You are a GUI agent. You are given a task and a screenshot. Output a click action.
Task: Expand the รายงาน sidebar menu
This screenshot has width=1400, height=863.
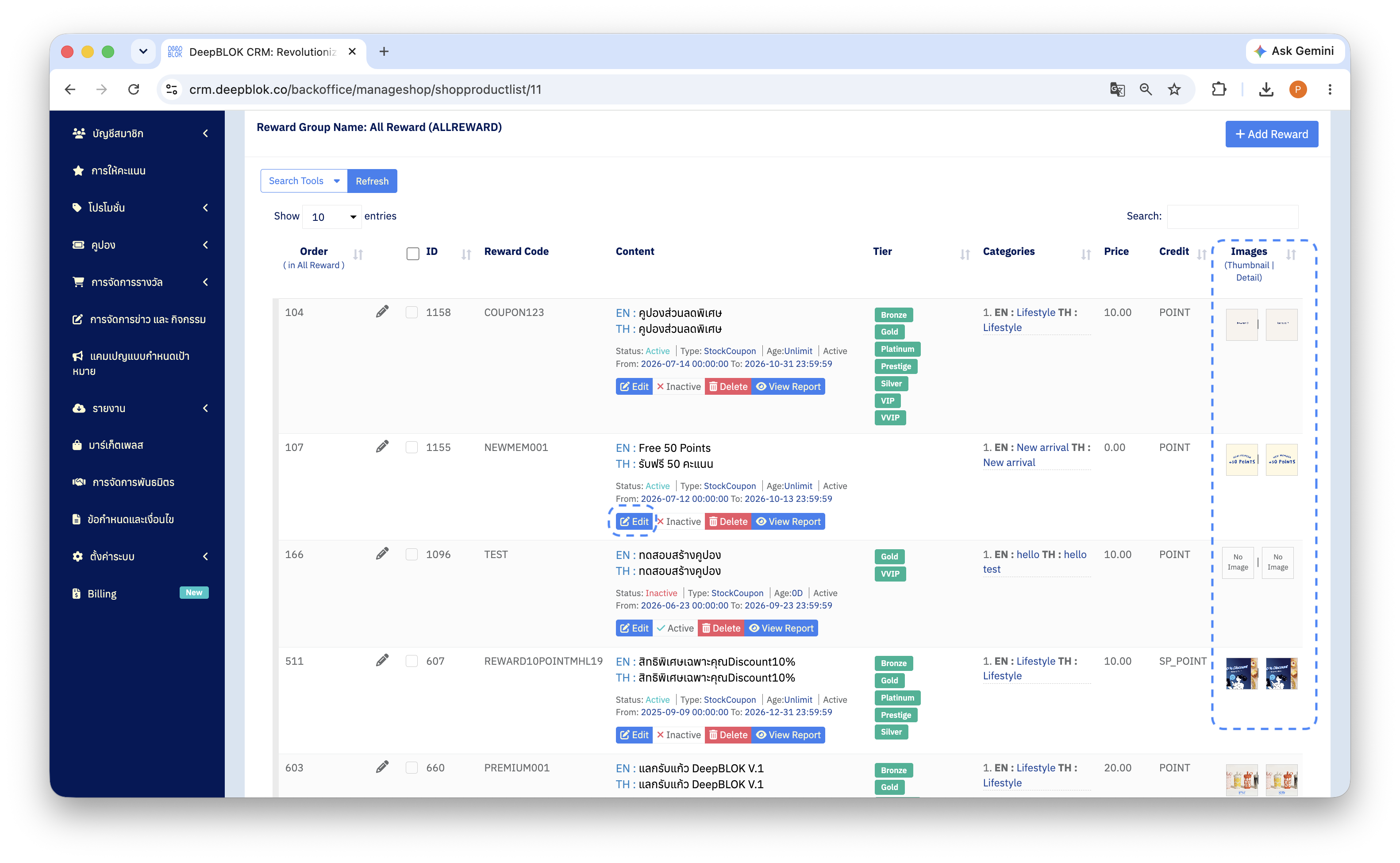coord(140,408)
